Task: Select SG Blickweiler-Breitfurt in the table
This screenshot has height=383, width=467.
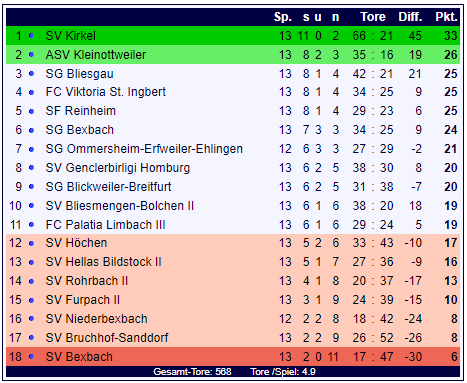Action: click(108, 187)
